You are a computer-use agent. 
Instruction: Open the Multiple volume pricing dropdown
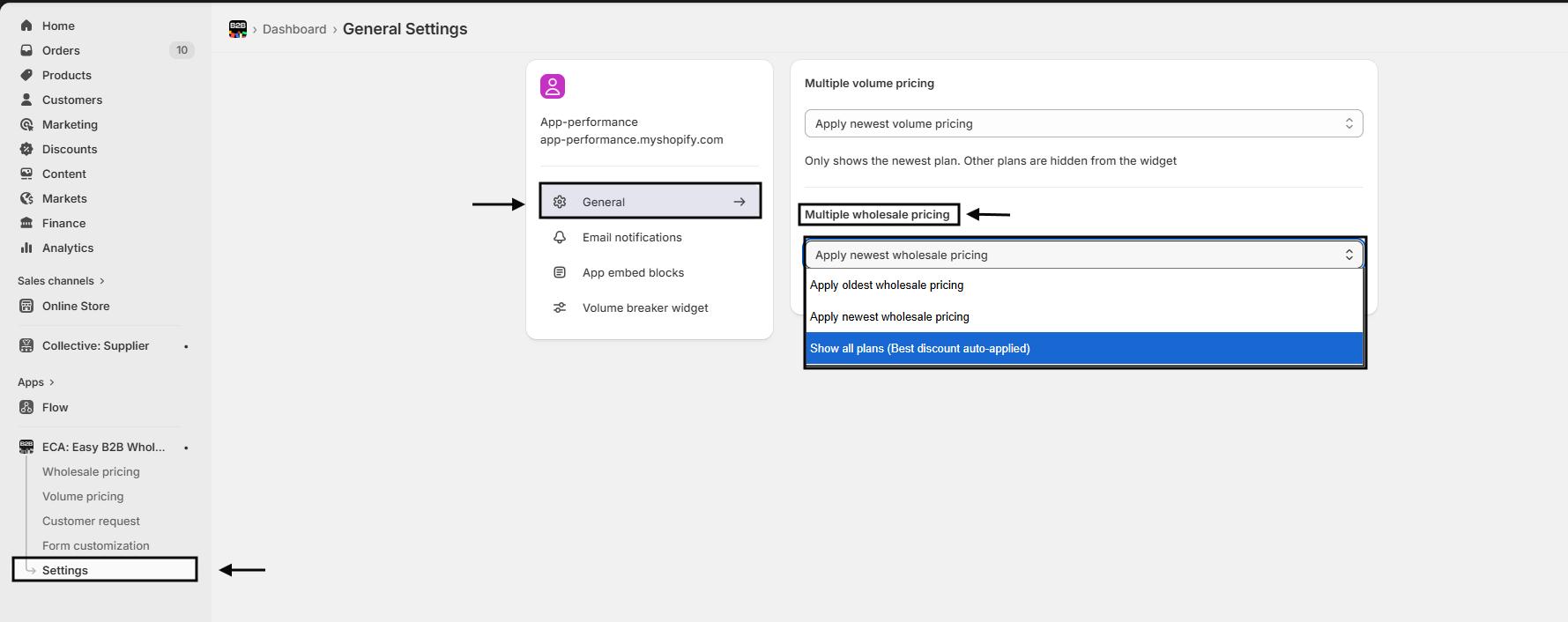point(1082,123)
